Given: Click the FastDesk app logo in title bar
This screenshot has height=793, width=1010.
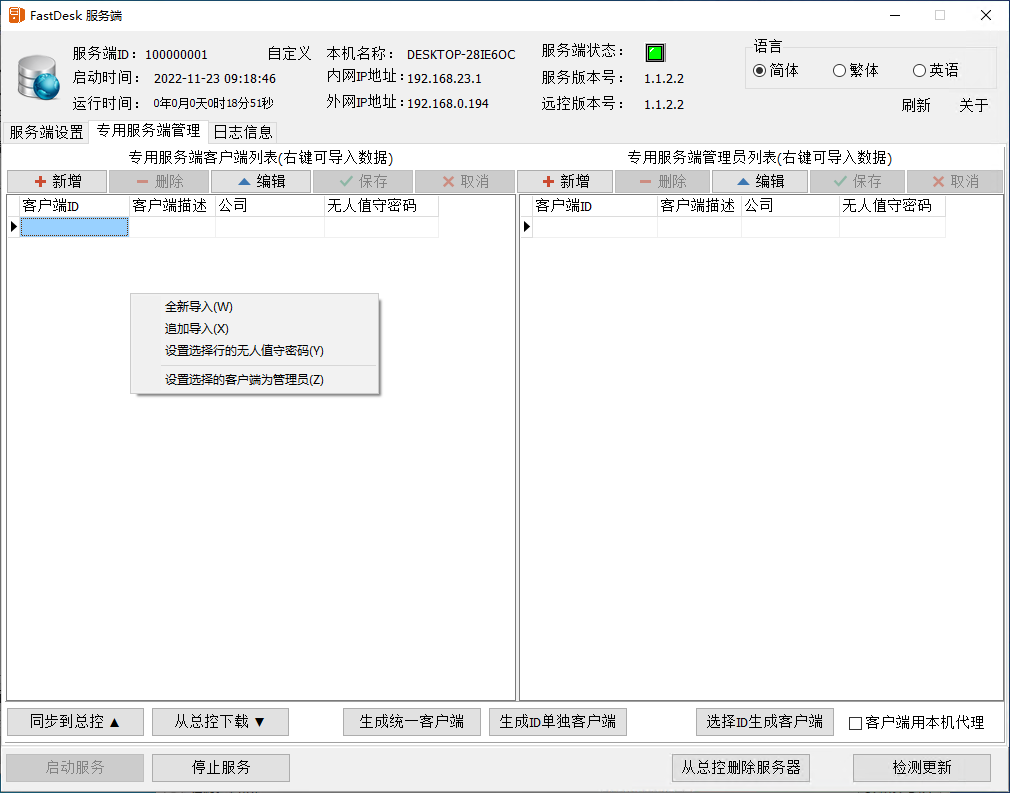Looking at the screenshot, I should click(16, 15).
